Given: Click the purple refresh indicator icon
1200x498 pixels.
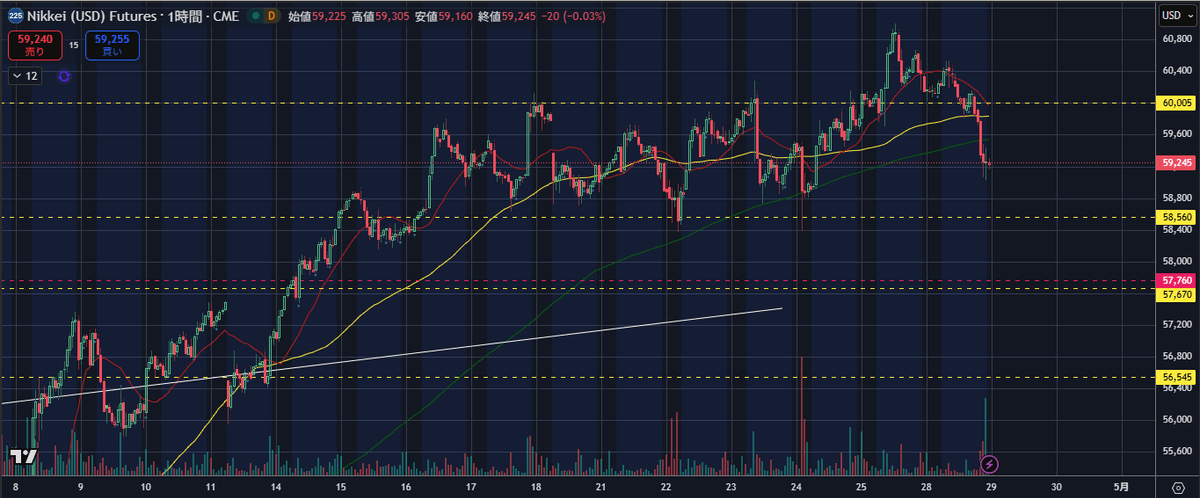Looking at the screenshot, I should pos(64,76).
